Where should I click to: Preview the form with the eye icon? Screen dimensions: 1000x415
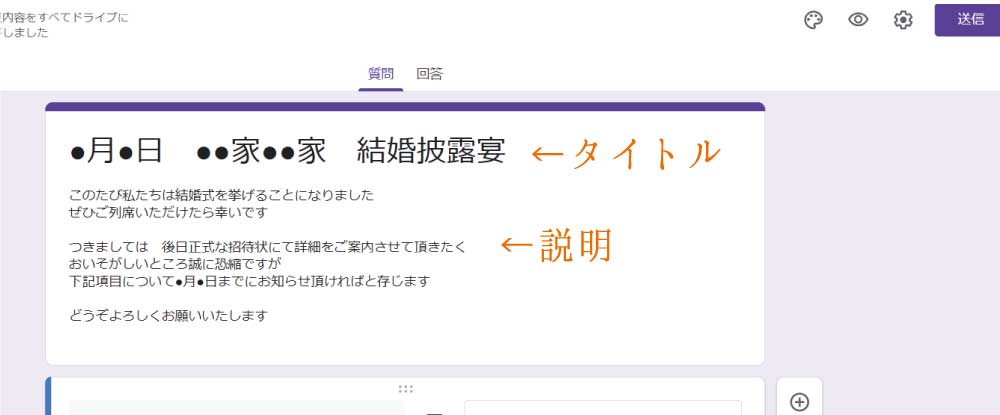pyautogui.click(x=857, y=20)
